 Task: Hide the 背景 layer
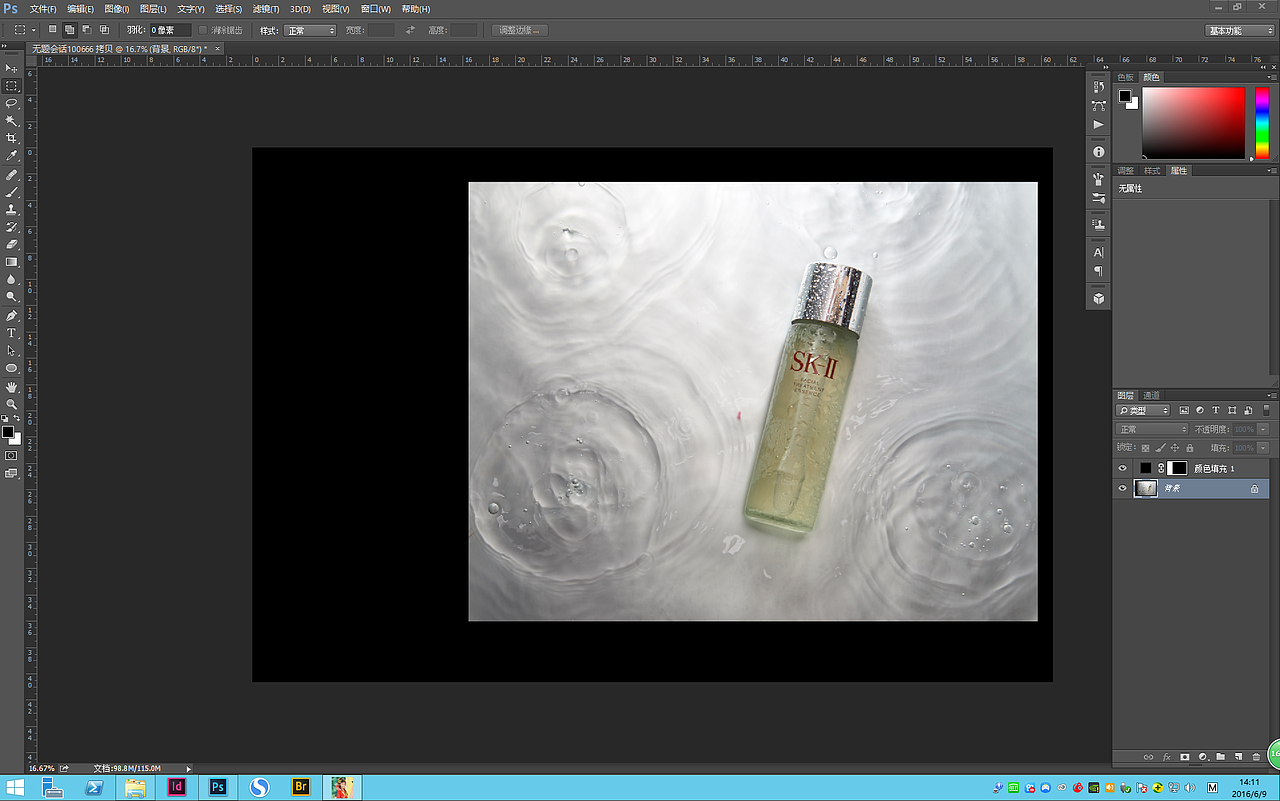point(1122,489)
